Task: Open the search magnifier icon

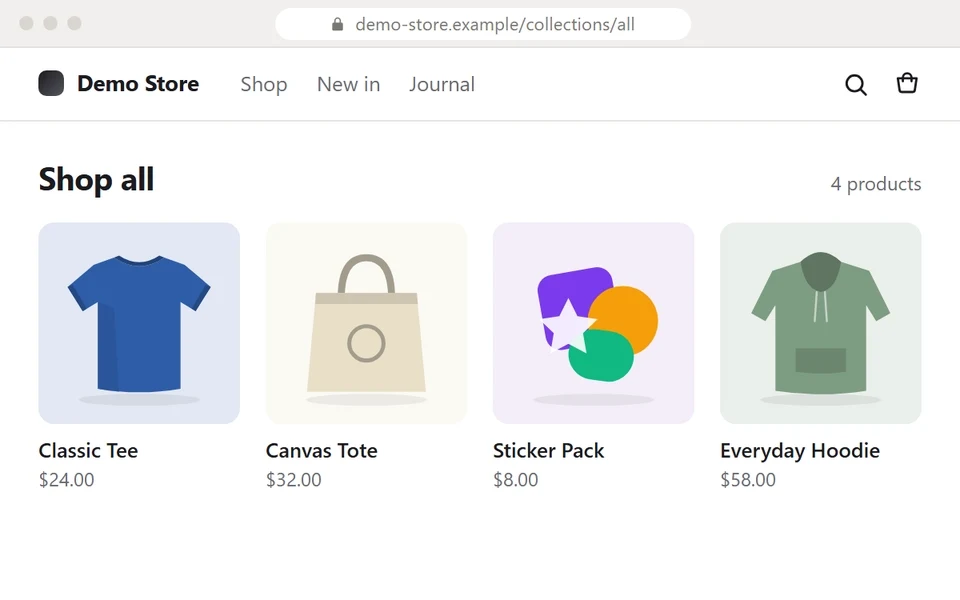Action: (x=856, y=84)
